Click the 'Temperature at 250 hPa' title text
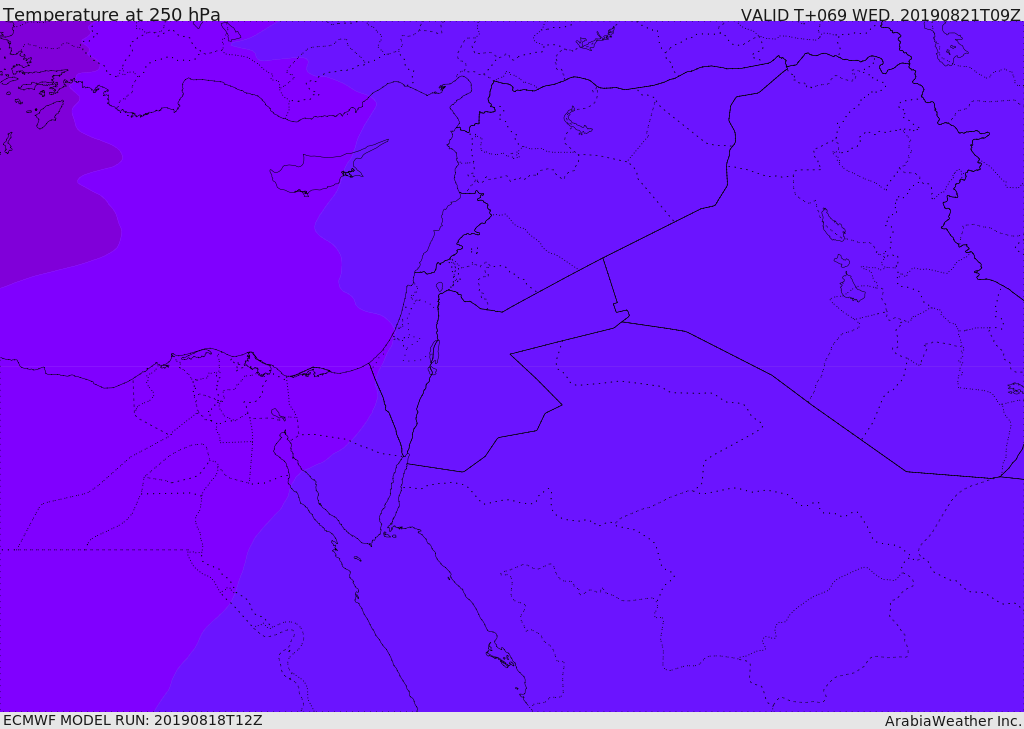1024x729 pixels. pyautogui.click(x=112, y=14)
